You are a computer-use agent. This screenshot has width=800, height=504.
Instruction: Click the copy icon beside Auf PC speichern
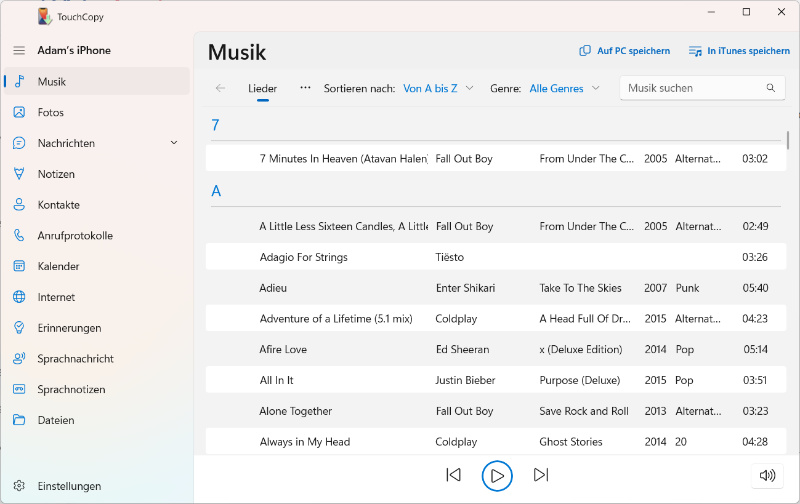[x=585, y=51]
